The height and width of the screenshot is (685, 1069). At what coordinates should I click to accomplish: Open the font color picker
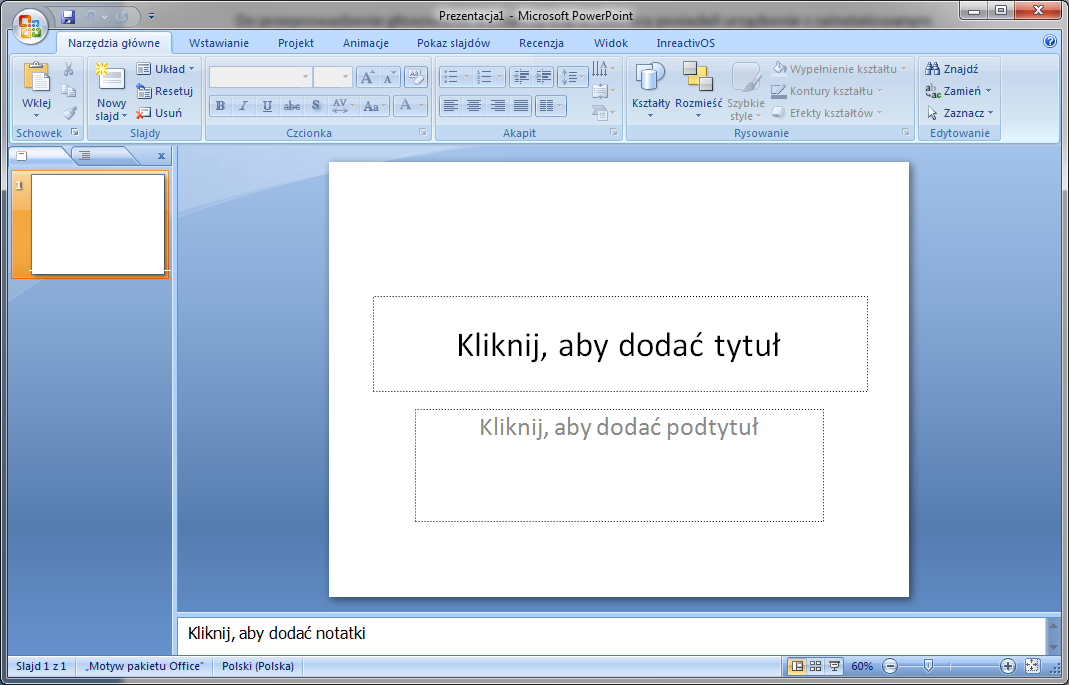click(411, 106)
